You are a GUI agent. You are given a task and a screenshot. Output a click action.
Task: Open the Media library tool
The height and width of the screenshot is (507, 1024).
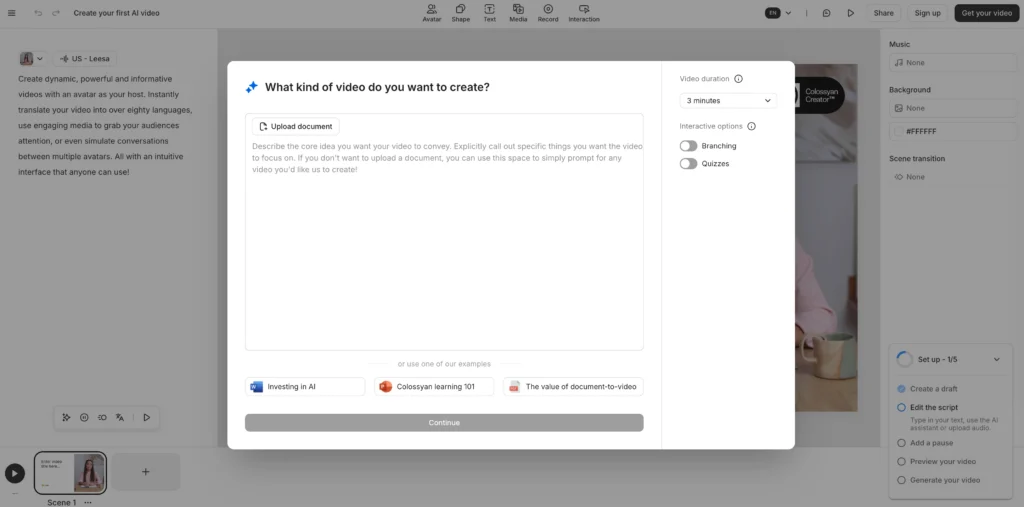click(x=518, y=13)
